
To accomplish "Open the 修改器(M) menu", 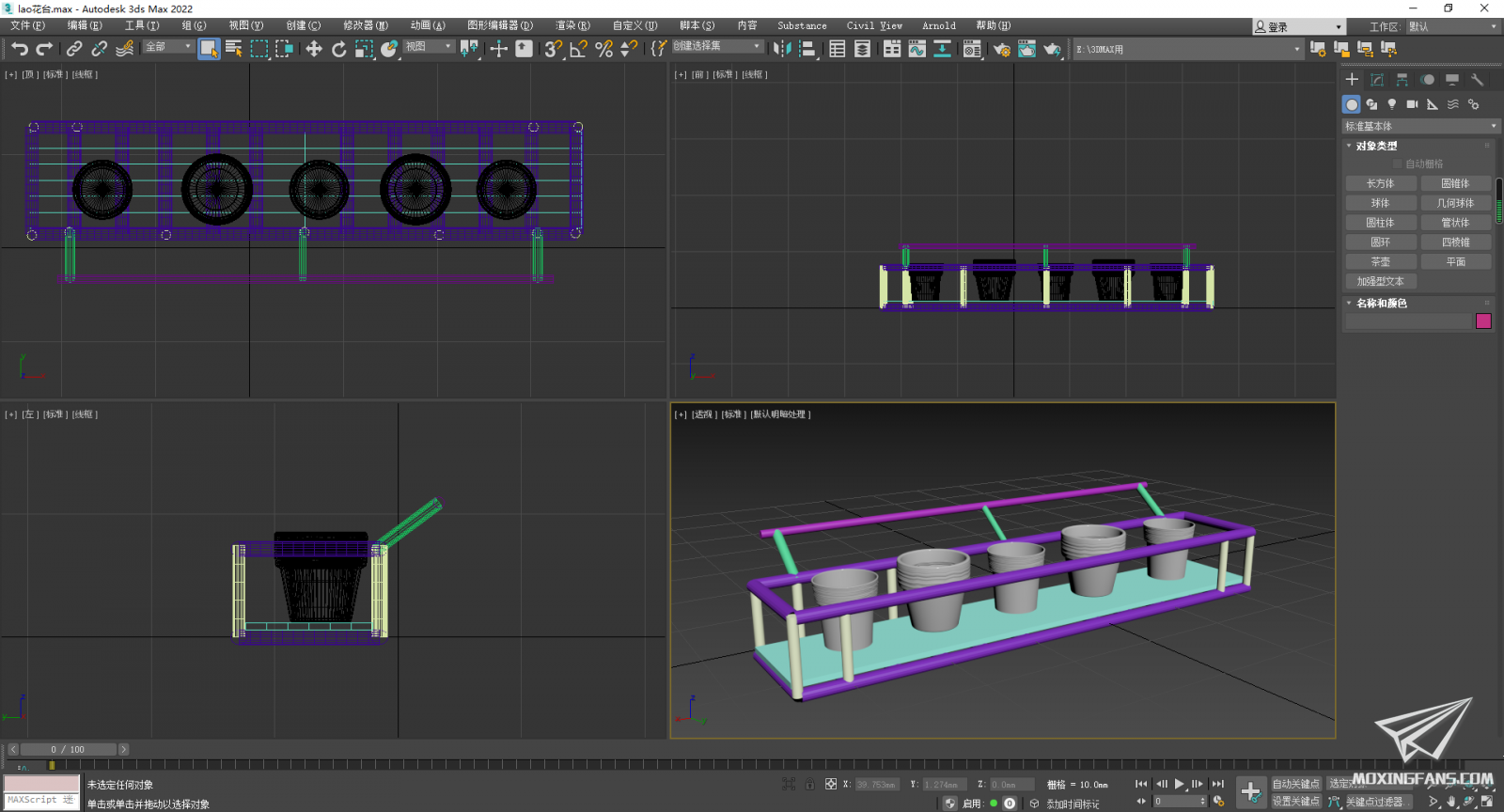I will (x=366, y=25).
